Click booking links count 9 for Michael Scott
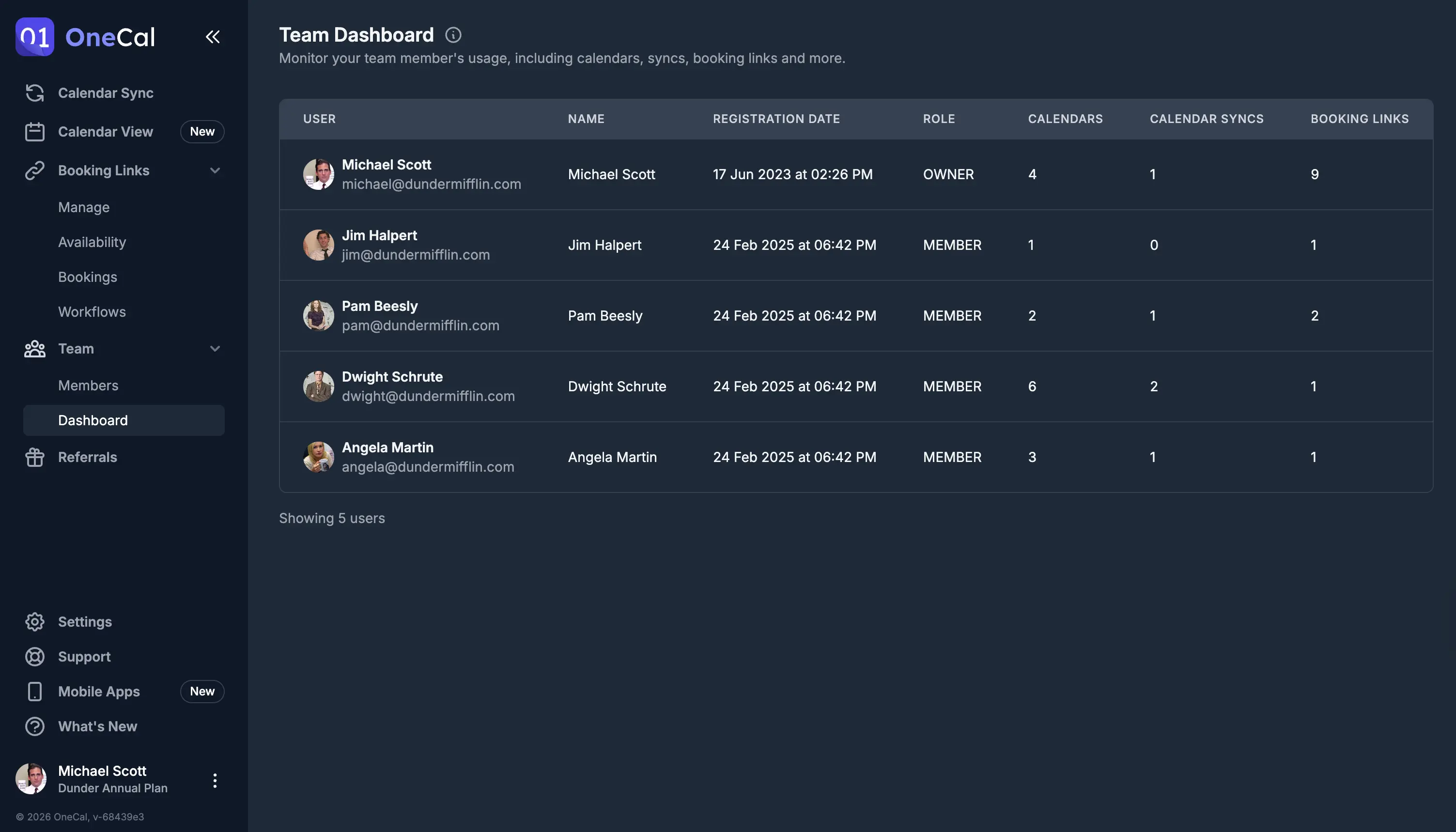 click(1315, 174)
